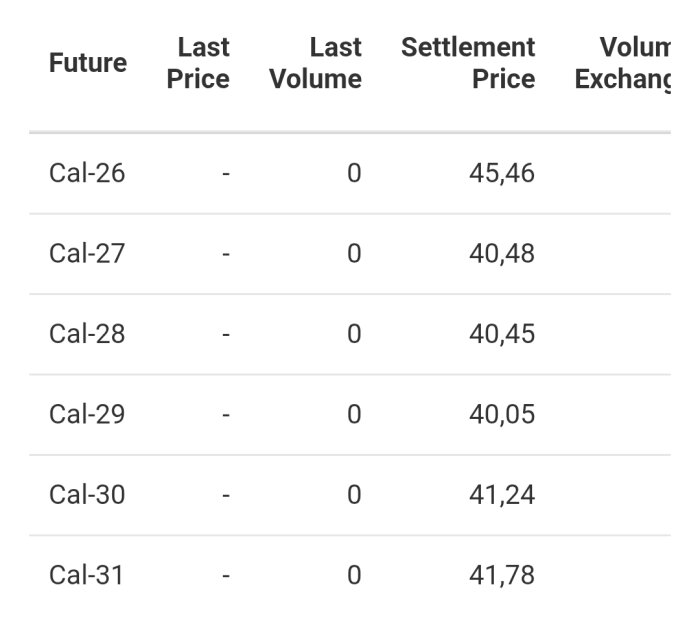Select the Last Volume column header
Image resolution: width=700 pixels, height=620 pixels.
[315, 63]
